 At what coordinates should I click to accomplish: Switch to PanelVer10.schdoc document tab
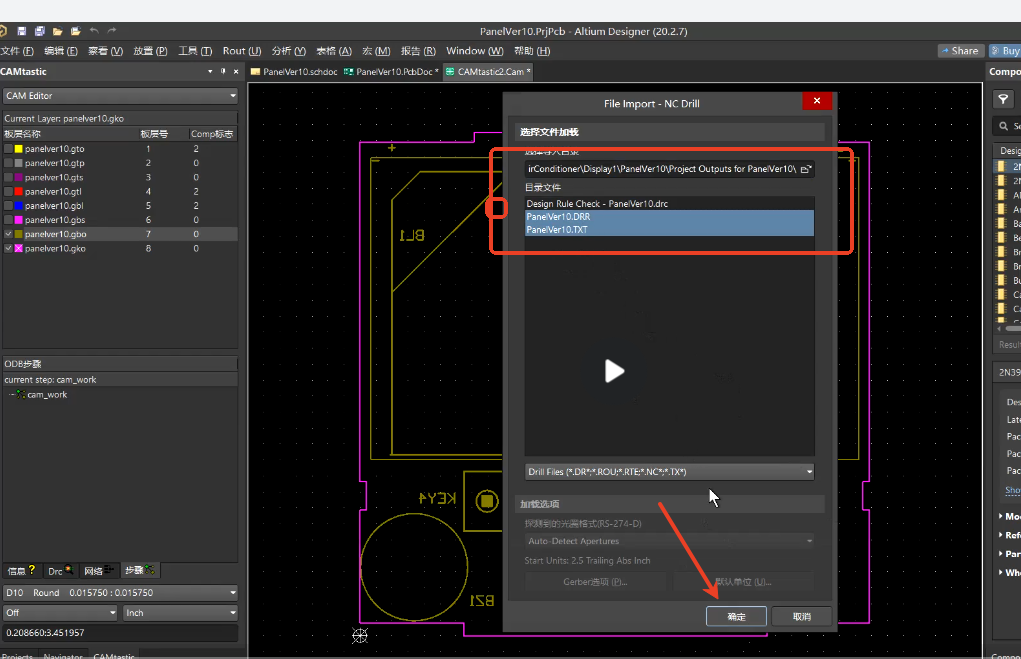[x=294, y=72]
